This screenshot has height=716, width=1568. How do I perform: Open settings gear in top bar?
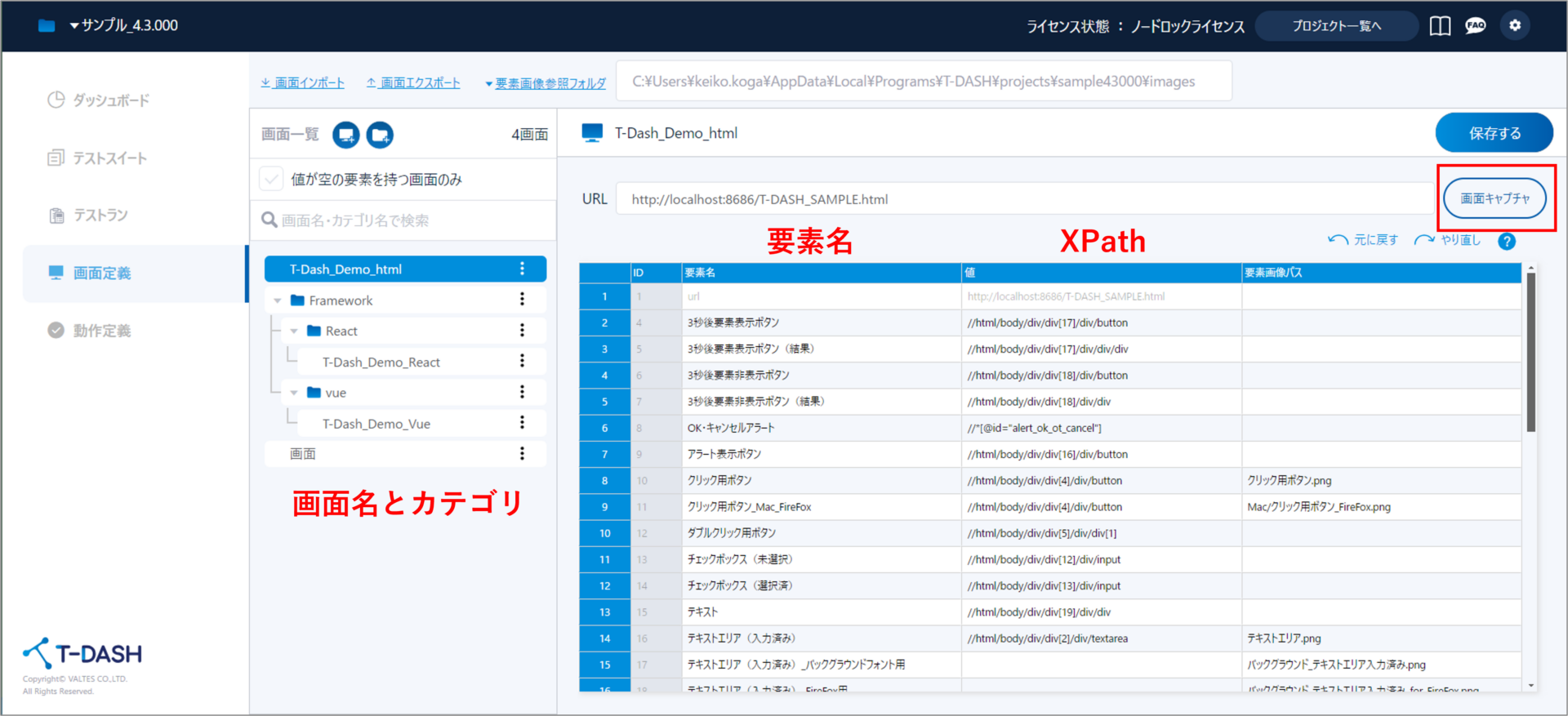coord(1515,26)
